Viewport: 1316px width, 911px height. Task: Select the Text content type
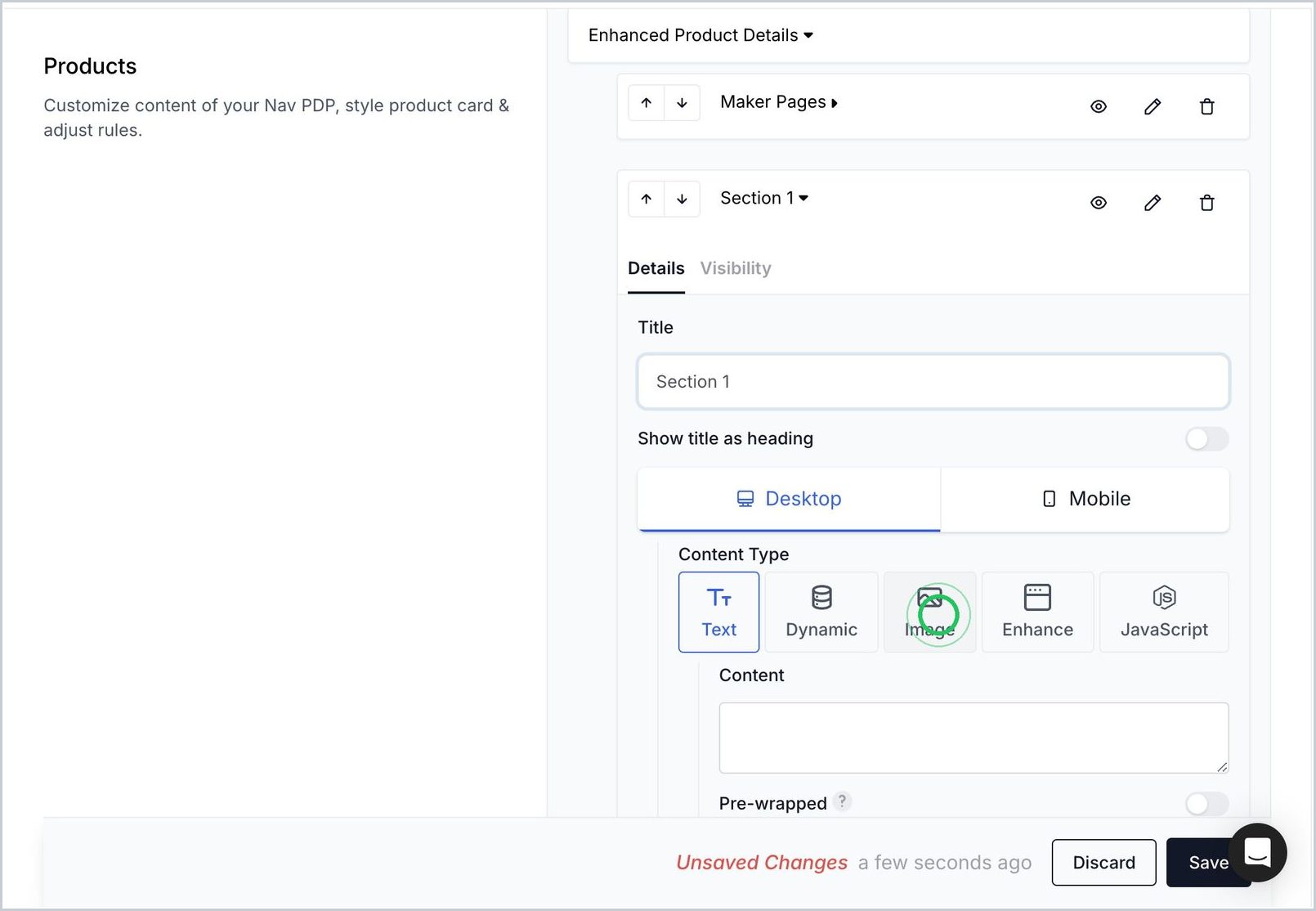click(x=718, y=612)
